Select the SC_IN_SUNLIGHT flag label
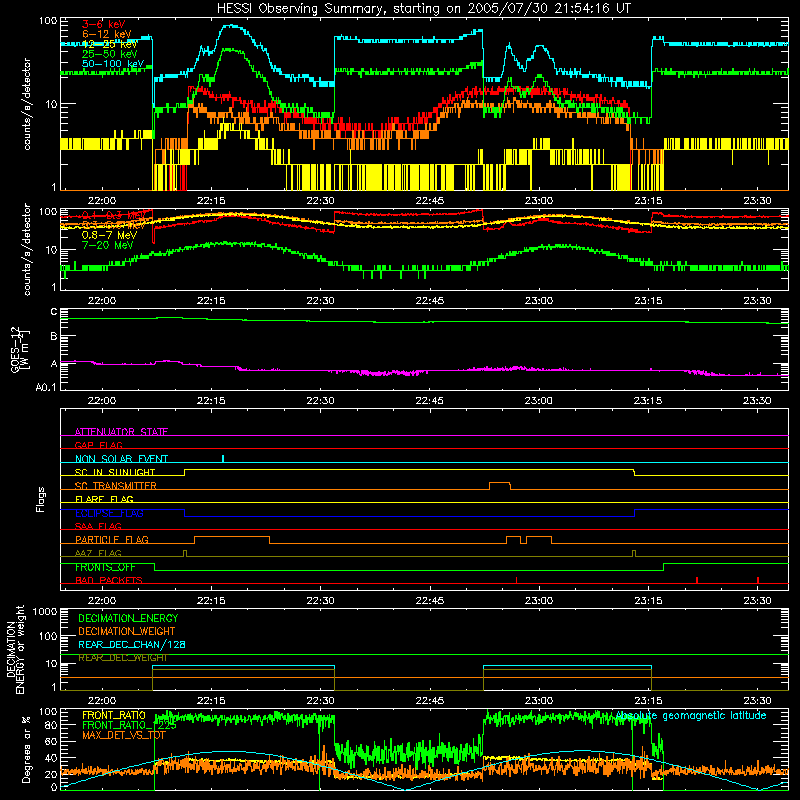This screenshot has height=800, width=800. [115, 472]
